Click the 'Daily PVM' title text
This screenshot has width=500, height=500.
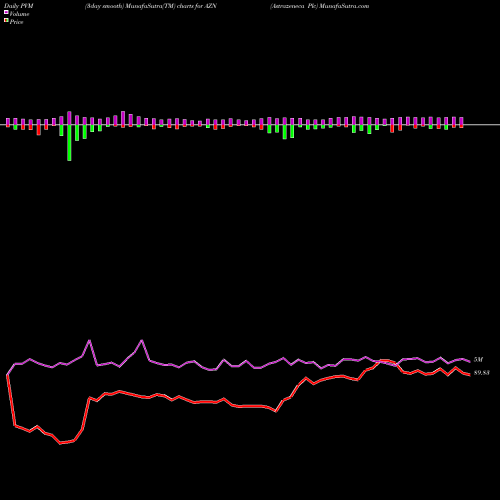[19, 6]
